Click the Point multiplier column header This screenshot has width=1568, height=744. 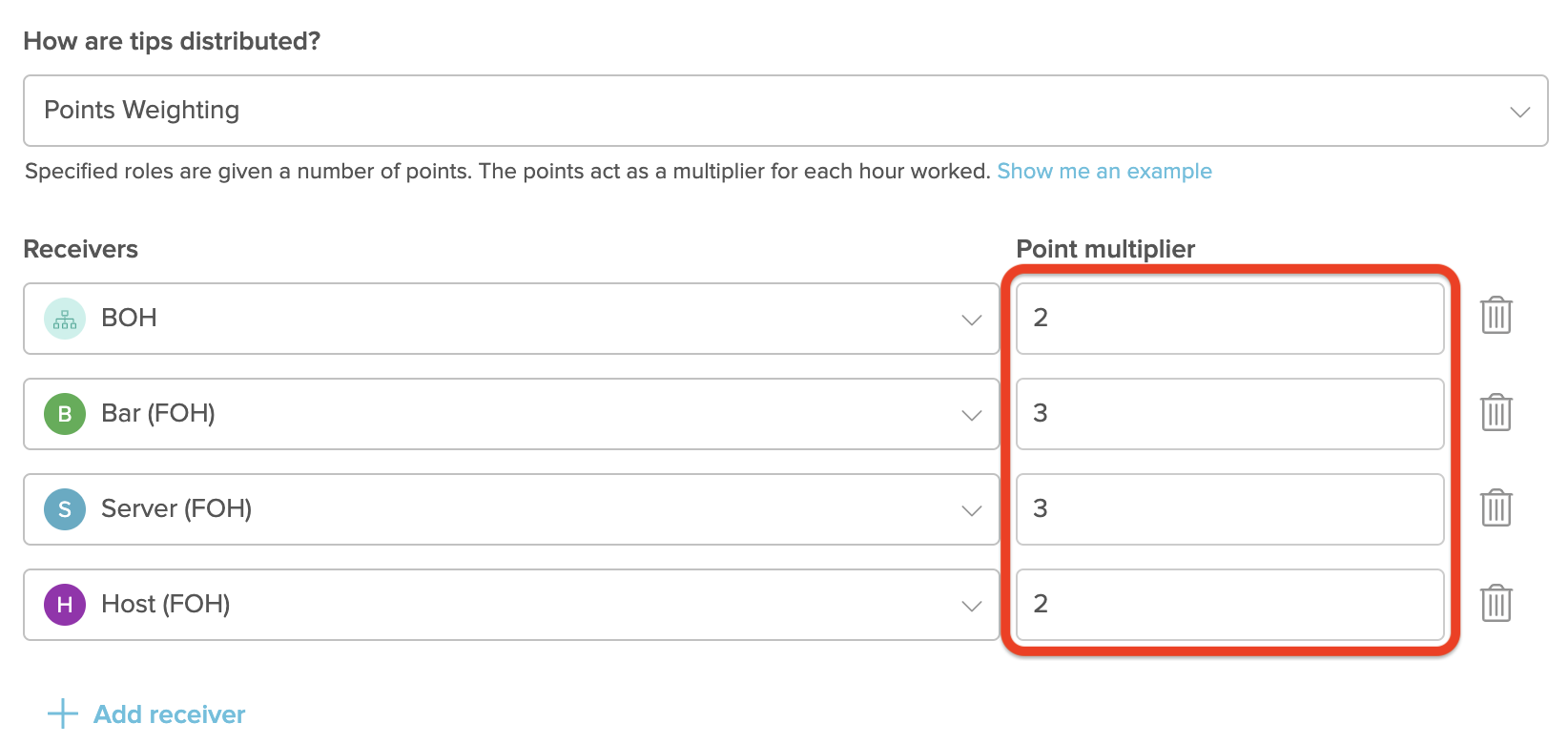1105,248
